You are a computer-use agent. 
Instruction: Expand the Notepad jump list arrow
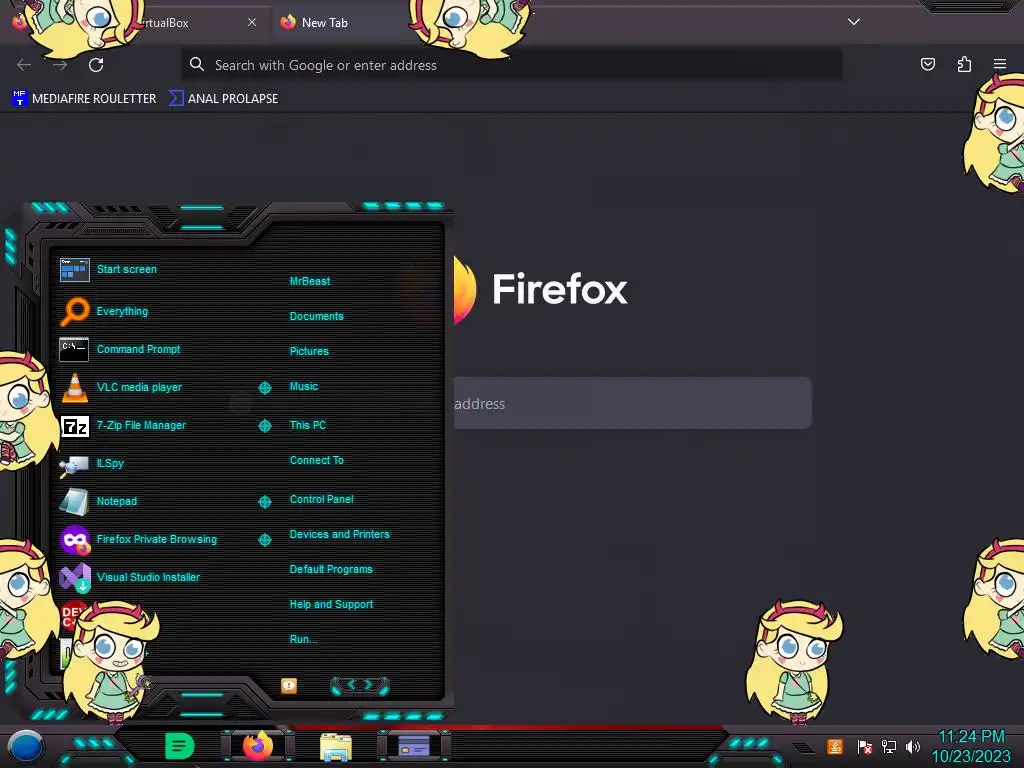tap(264, 502)
